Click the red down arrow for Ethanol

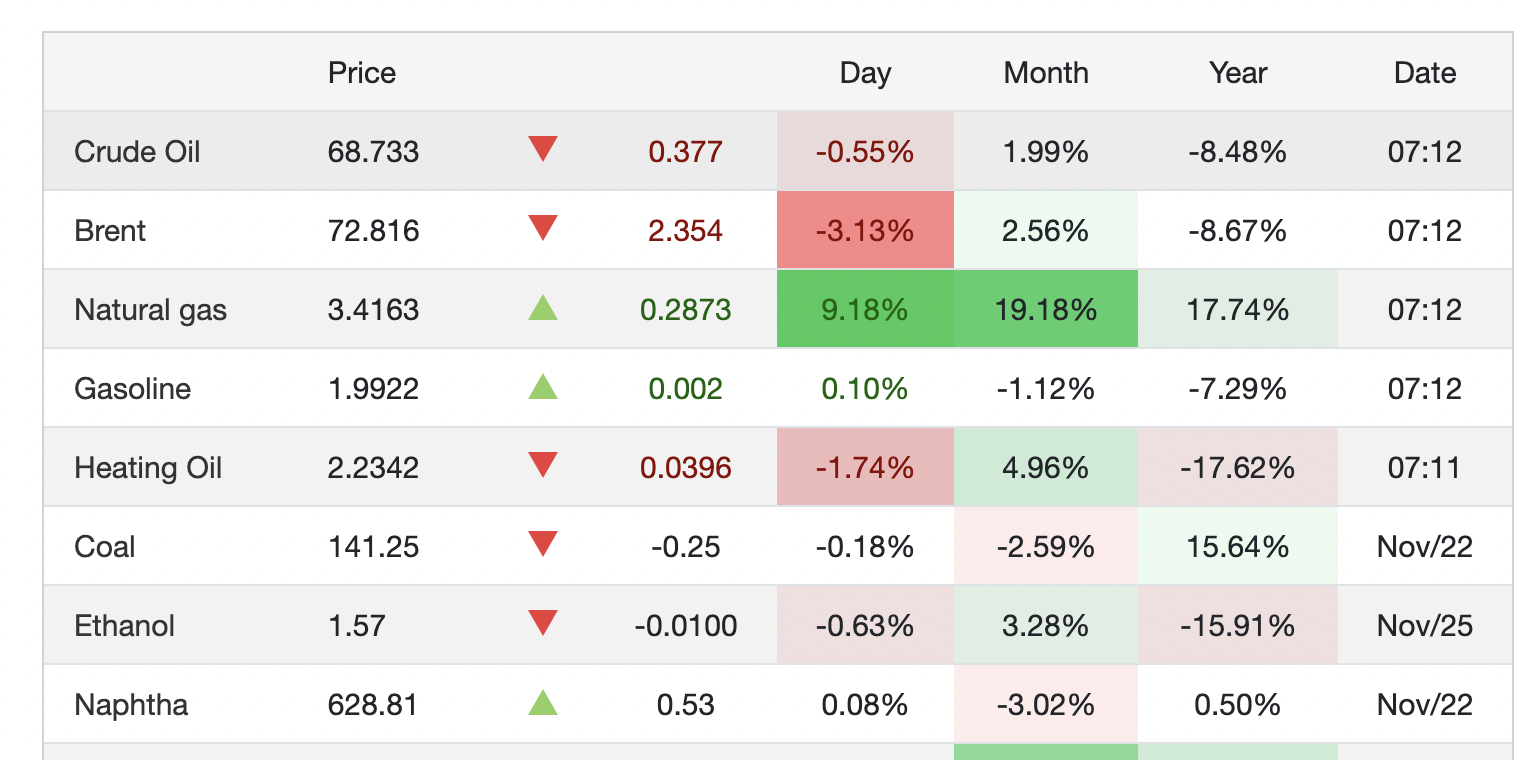(x=543, y=623)
